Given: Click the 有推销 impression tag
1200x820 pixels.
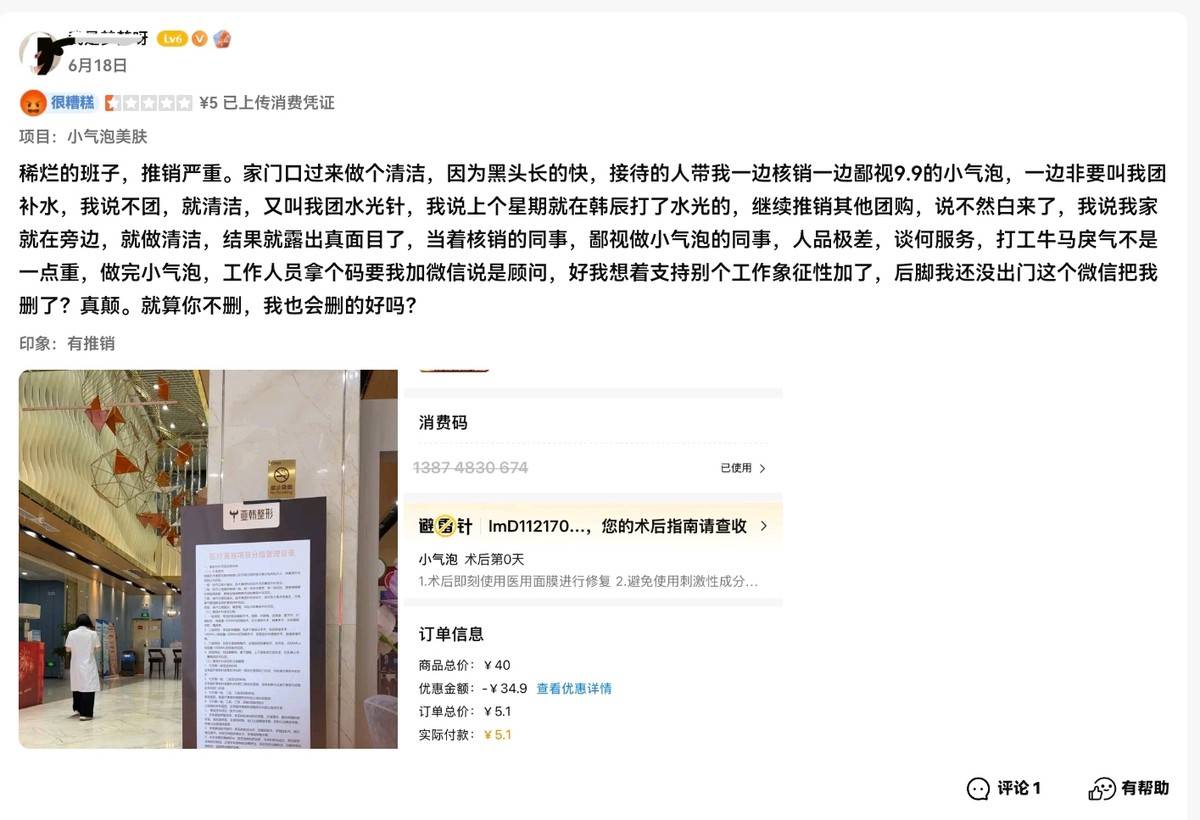Looking at the screenshot, I should [x=91, y=343].
